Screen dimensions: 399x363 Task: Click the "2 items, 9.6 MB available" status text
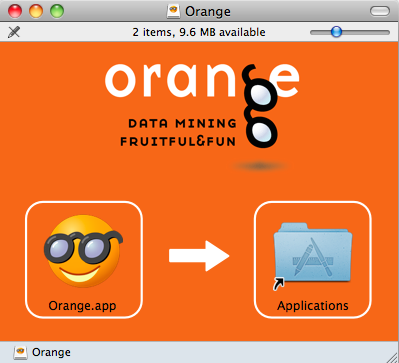pos(199,32)
